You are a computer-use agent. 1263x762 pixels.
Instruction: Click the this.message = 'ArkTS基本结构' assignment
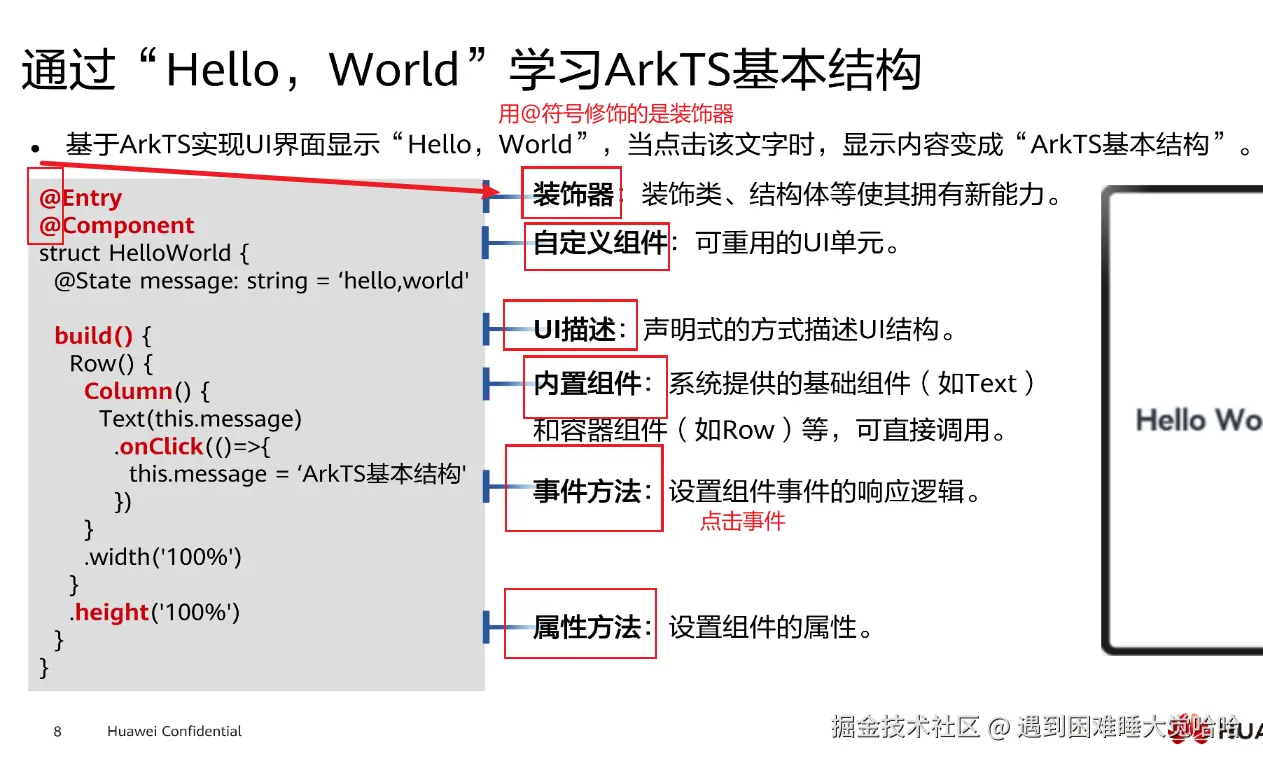(298, 474)
